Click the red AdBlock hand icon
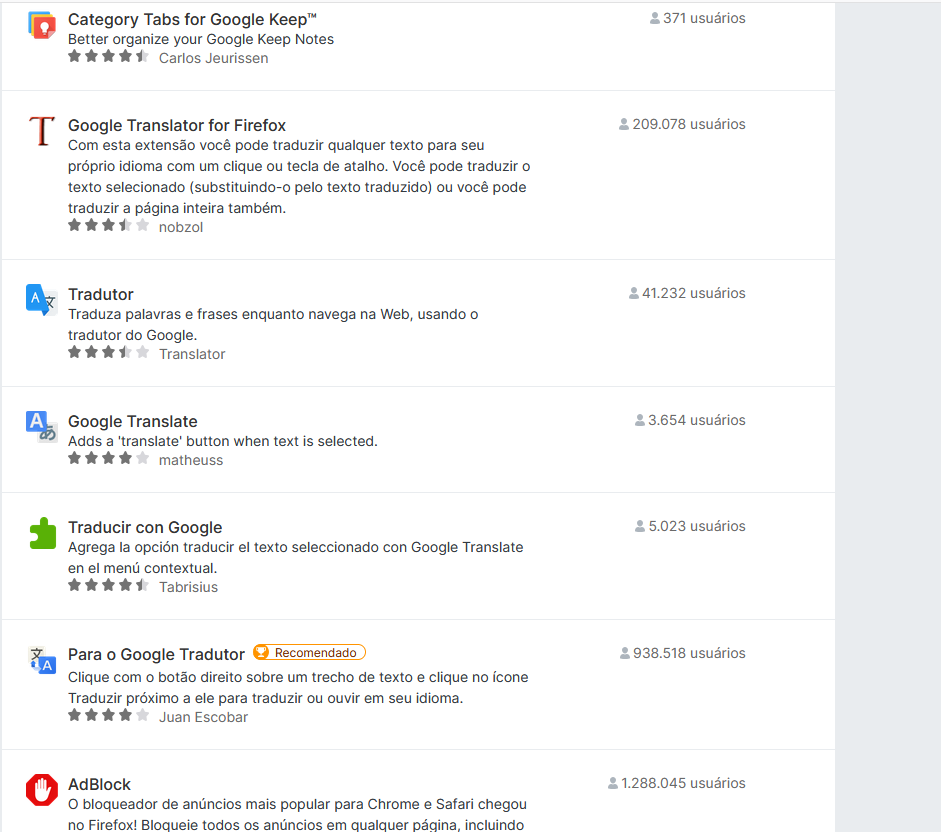Viewport: 941px width, 832px height. point(41,789)
